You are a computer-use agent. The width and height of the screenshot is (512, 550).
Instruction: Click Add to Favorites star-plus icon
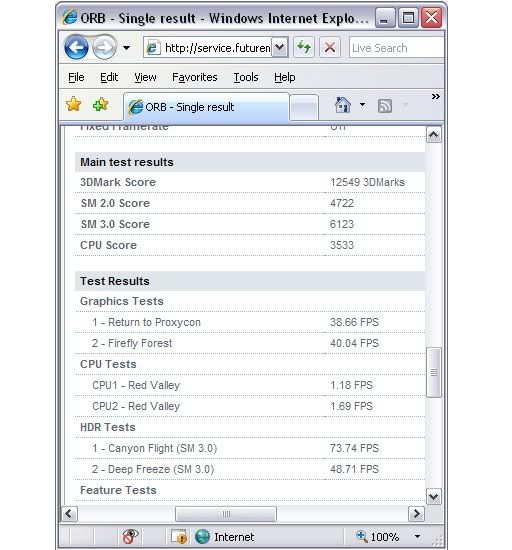point(101,104)
